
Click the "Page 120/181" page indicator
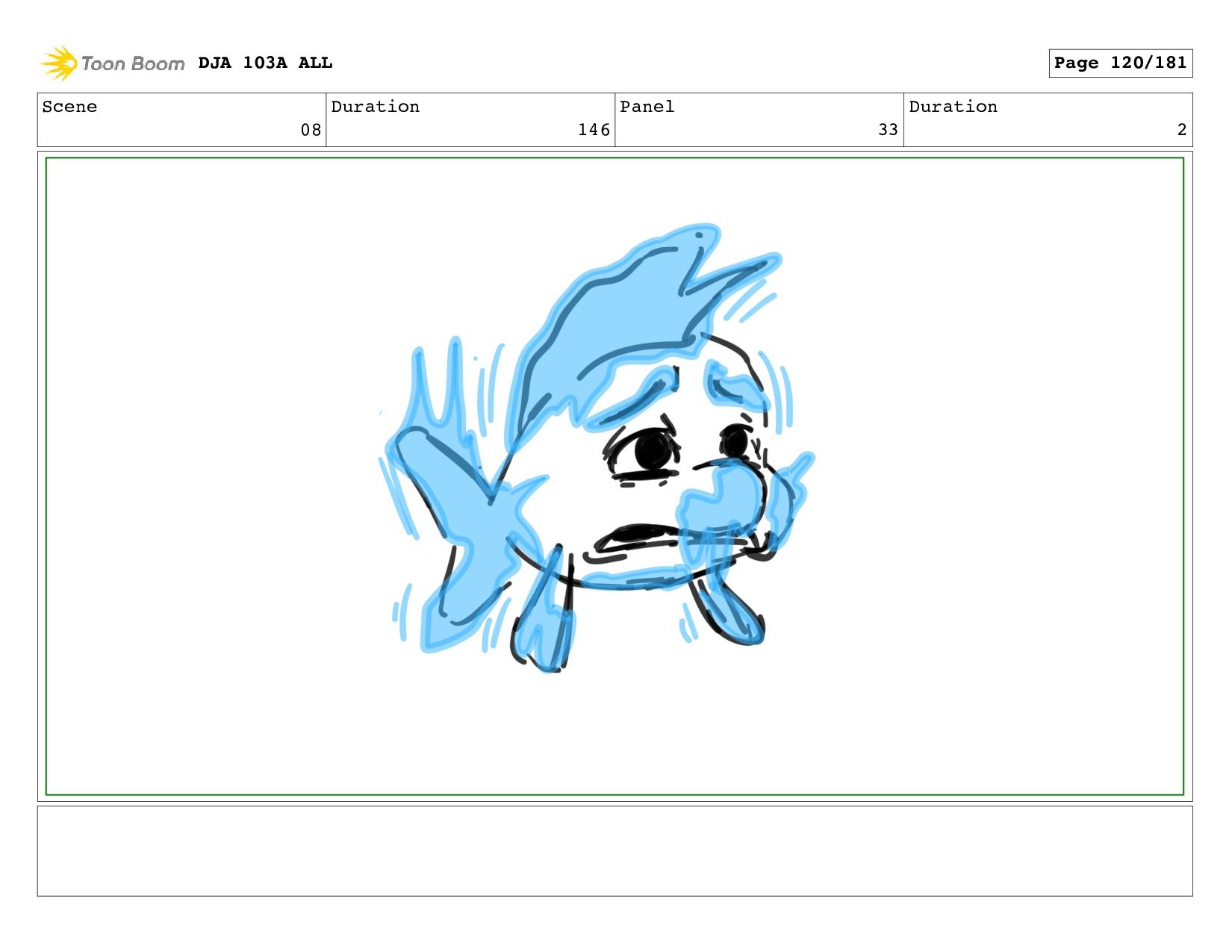[1120, 63]
